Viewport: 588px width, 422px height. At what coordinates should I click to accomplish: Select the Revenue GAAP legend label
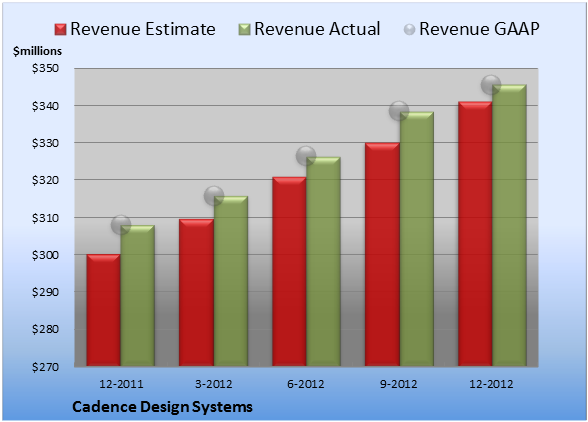coord(480,29)
